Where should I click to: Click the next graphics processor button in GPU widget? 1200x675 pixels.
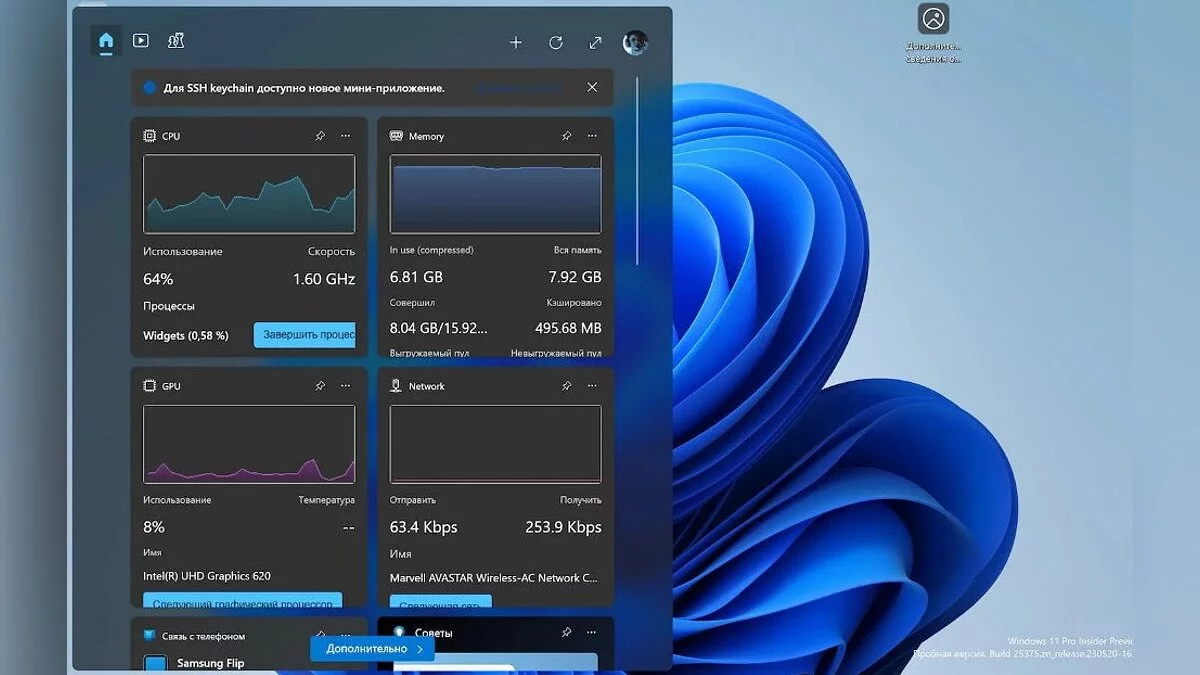click(243, 600)
